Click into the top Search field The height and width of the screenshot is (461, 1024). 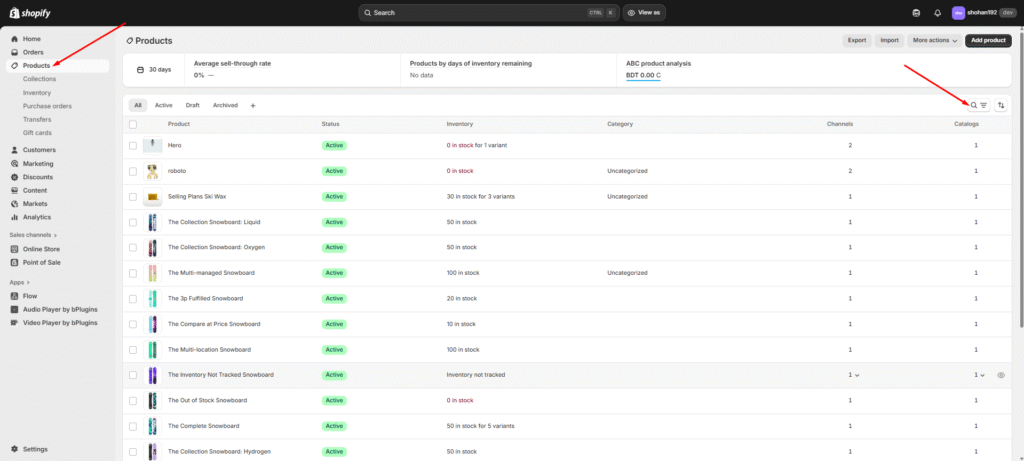pyautogui.click(x=470, y=13)
